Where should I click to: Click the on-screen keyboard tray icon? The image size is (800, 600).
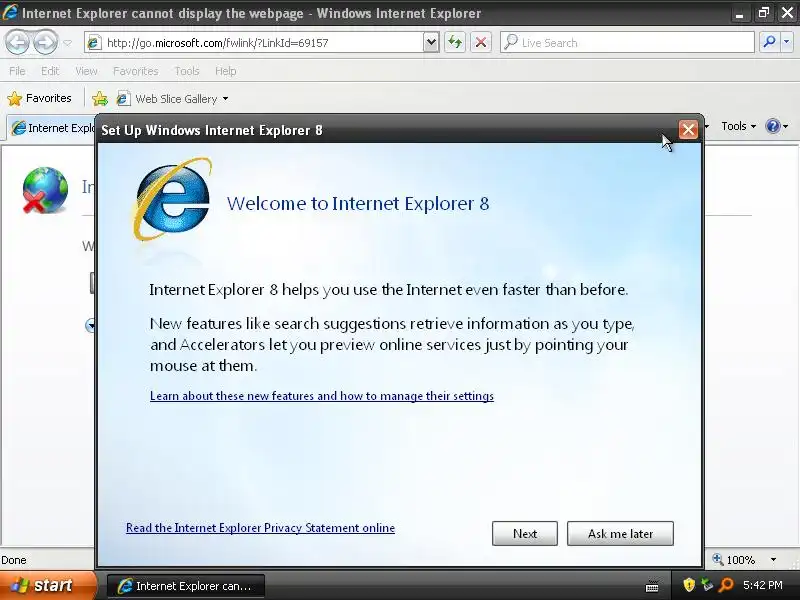(x=652, y=587)
